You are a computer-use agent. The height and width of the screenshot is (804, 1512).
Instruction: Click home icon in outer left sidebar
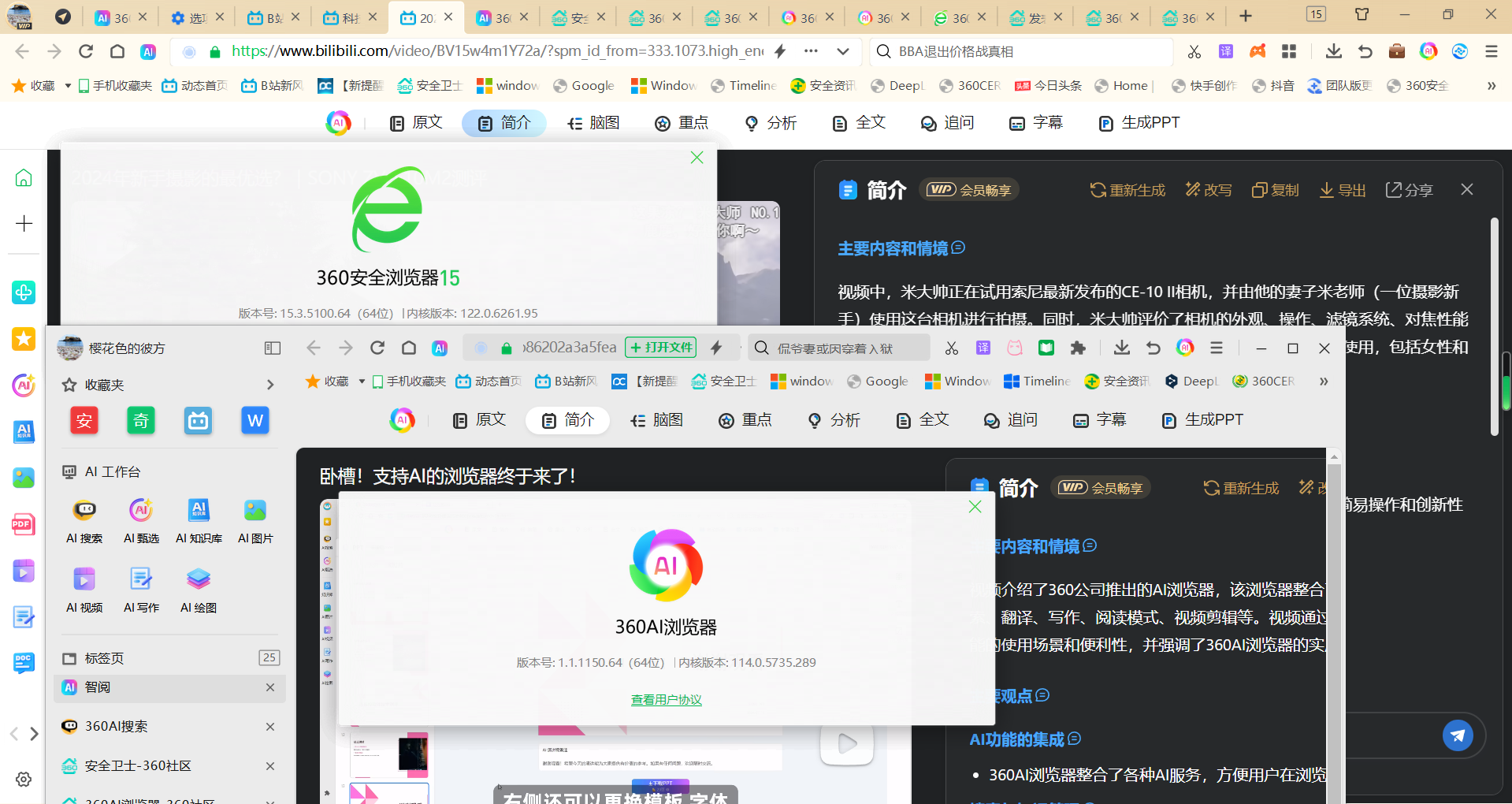click(x=24, y=178)
